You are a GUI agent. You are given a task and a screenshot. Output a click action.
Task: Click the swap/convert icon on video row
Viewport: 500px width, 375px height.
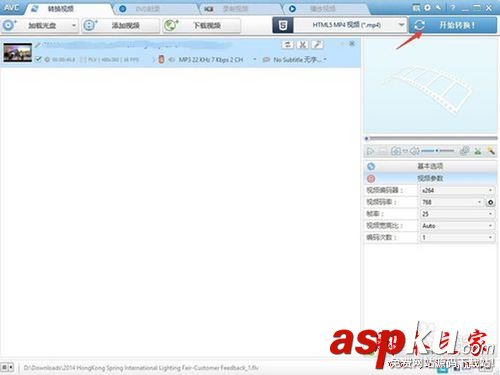(288, 45)
